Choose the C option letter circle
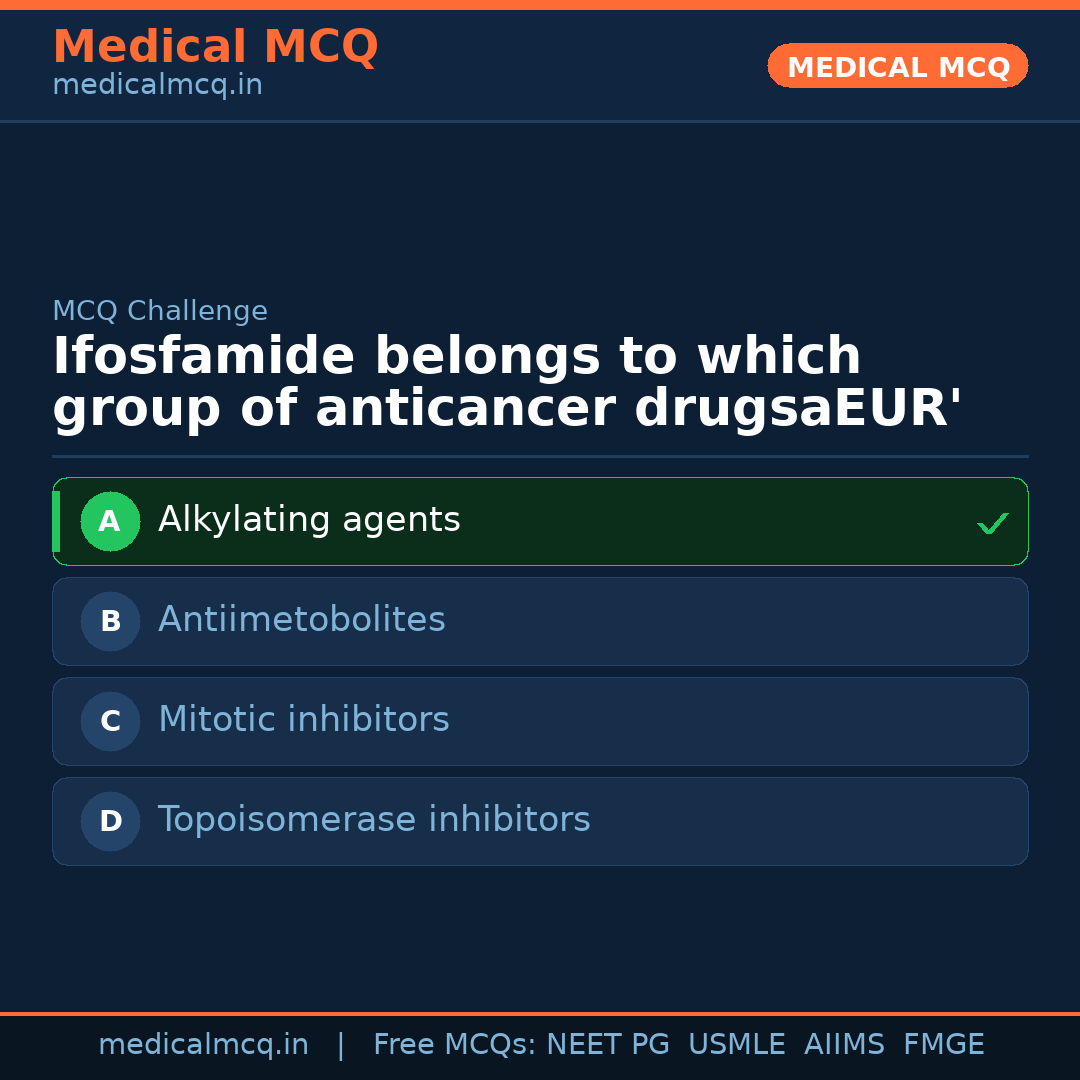Viewport: 1080px width, 1080px height. 110,721
